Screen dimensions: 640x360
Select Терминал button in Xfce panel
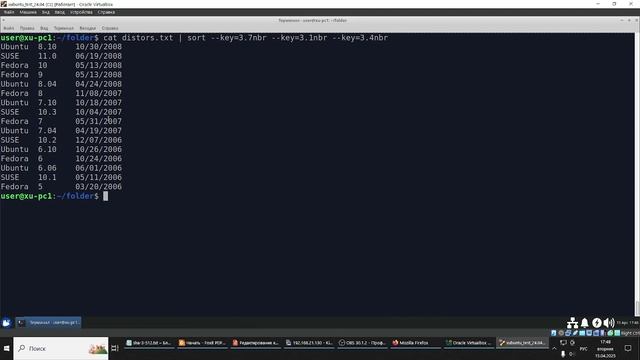click(49, 323)
